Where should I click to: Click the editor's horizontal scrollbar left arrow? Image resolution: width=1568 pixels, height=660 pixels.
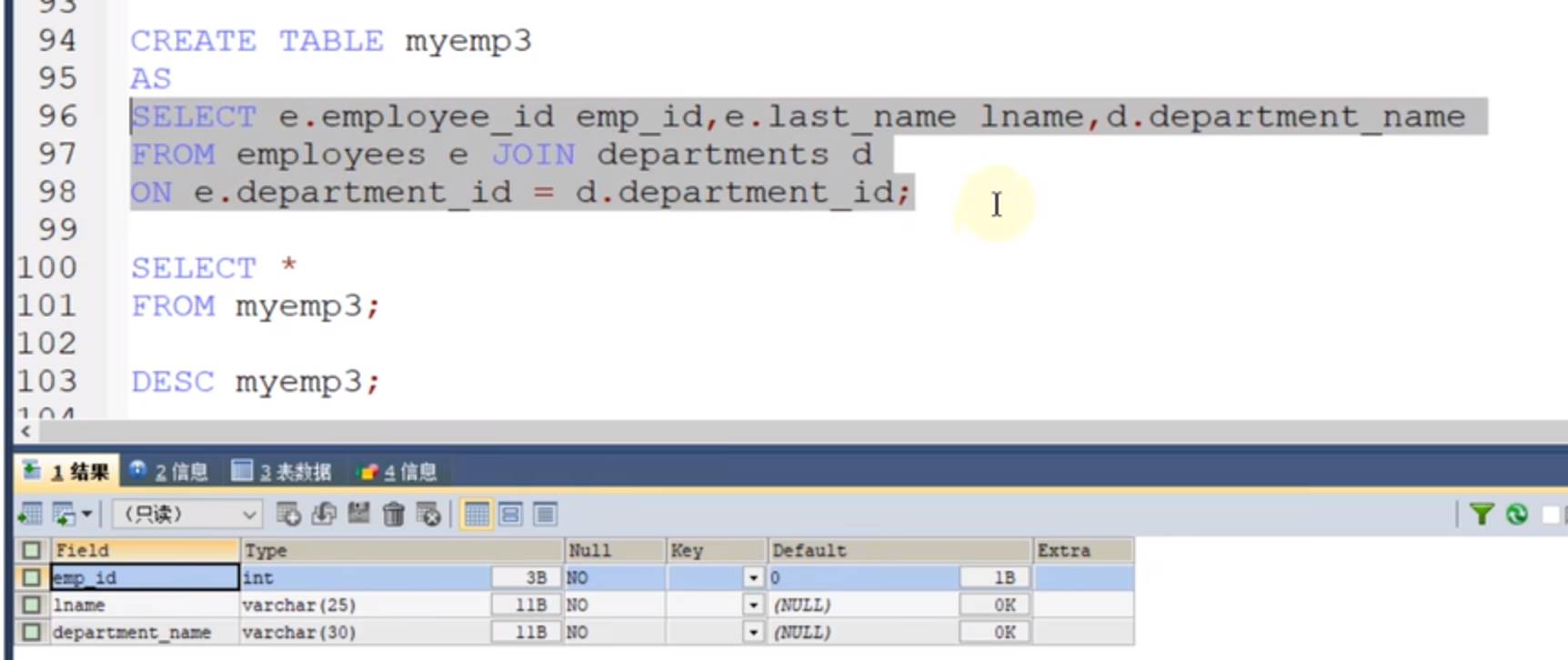click(25, 432)
